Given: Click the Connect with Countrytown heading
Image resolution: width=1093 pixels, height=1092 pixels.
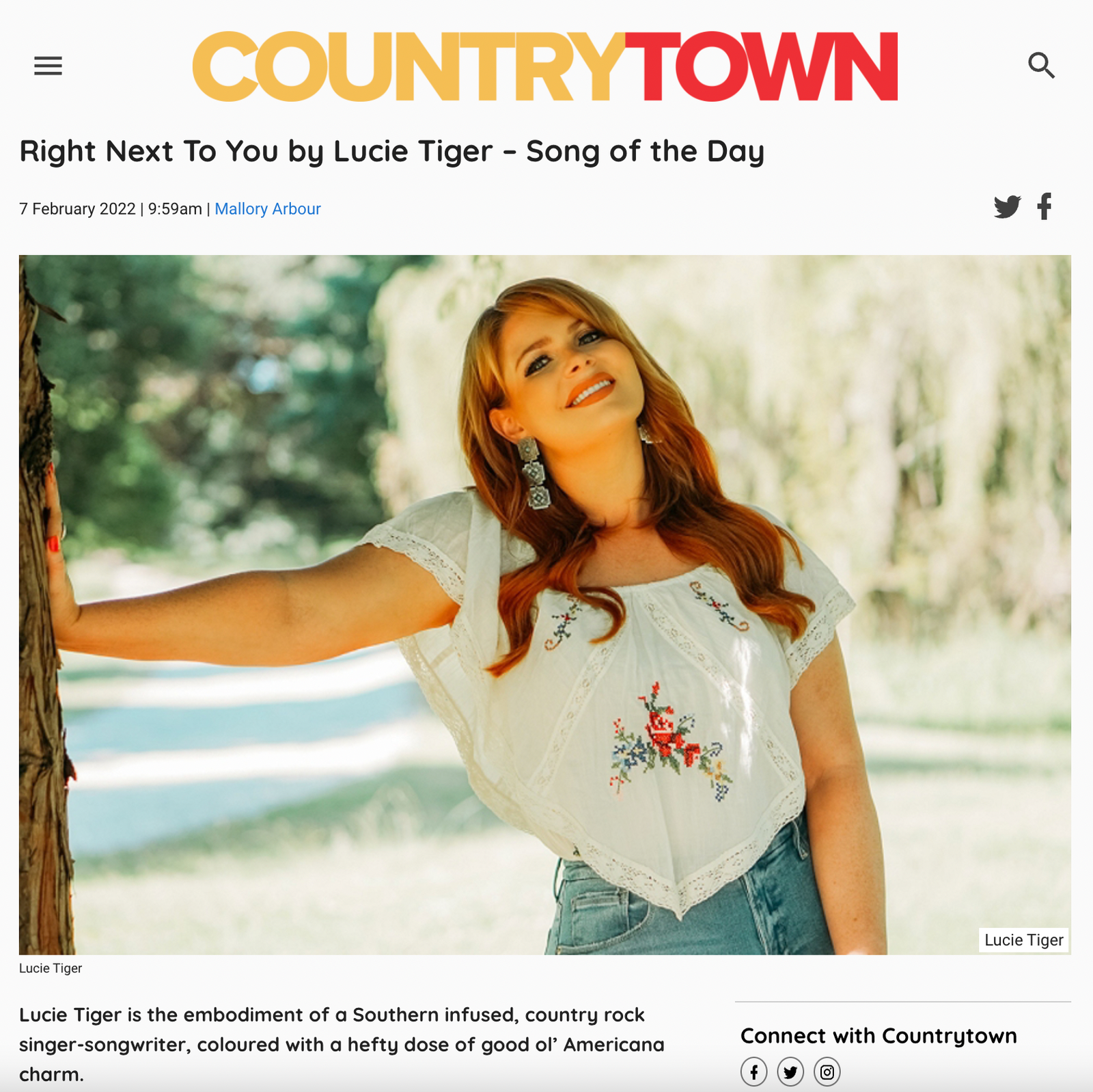Looking at the screenshot, I should 878,1036.
